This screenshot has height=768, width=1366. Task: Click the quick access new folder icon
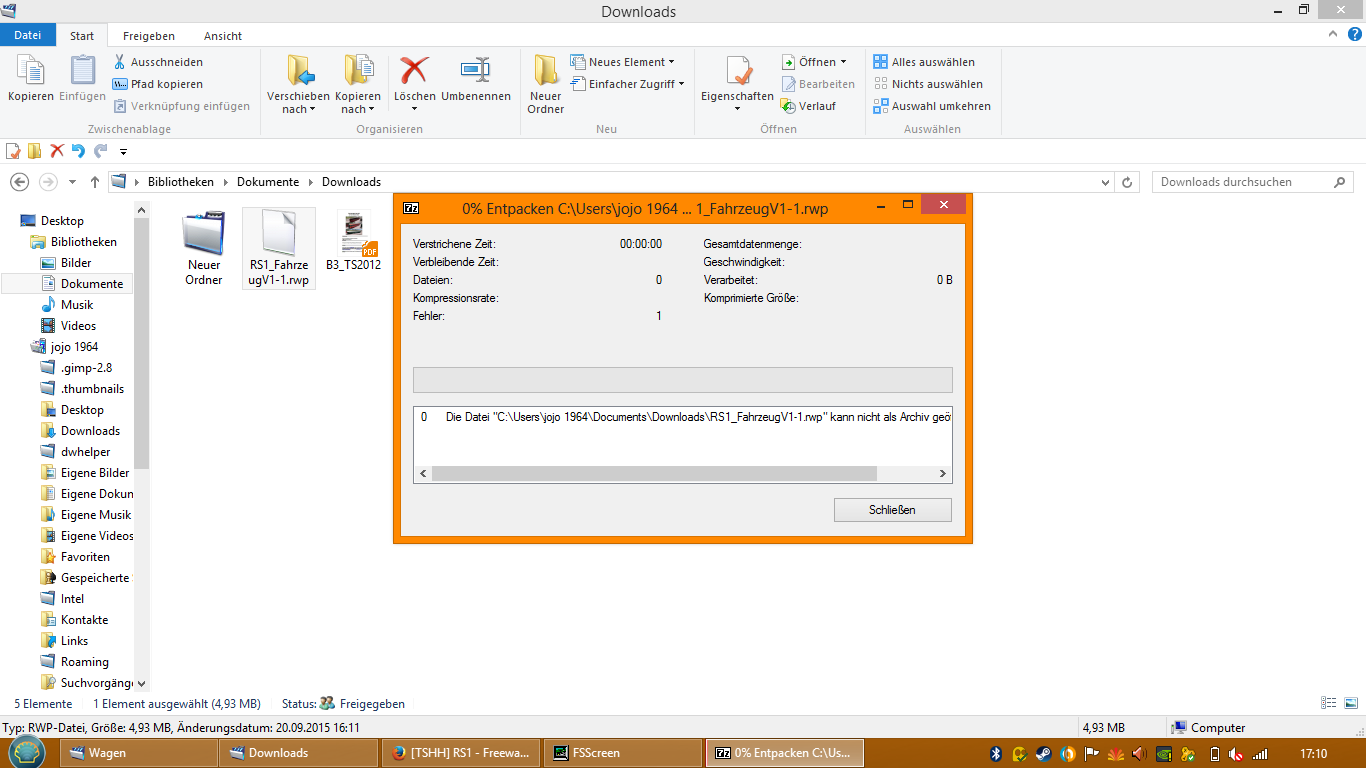[35, 151]
